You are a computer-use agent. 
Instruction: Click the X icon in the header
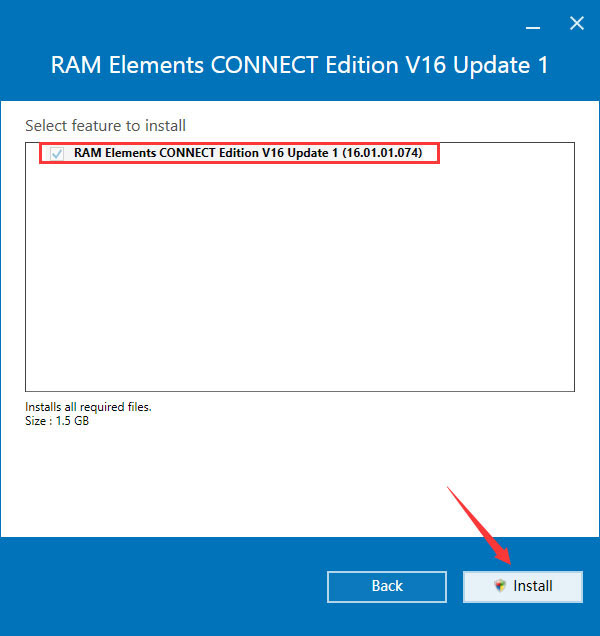pyautogui.click(x=577, y=24)
